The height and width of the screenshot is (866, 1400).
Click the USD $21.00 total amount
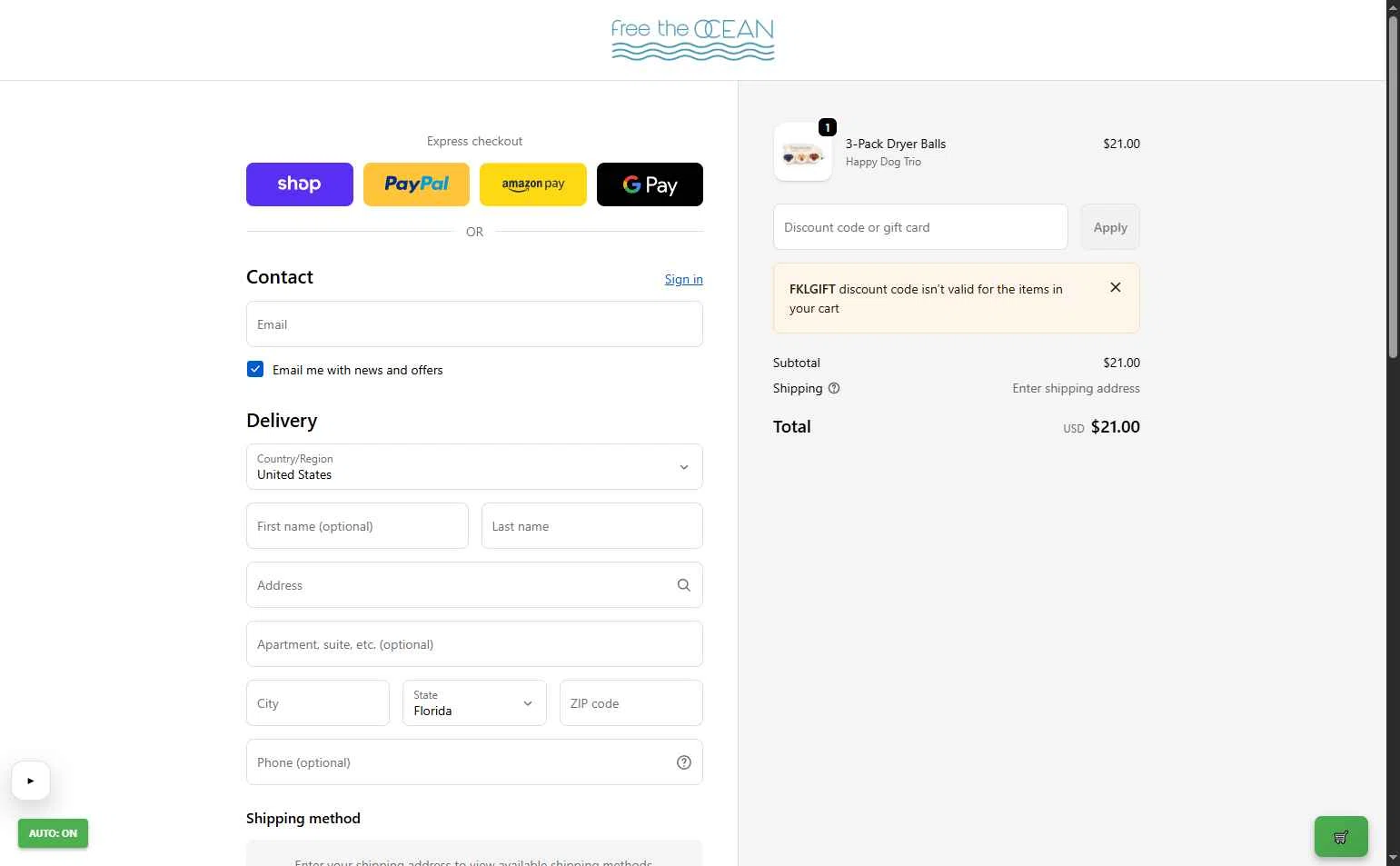[1101, 427]
